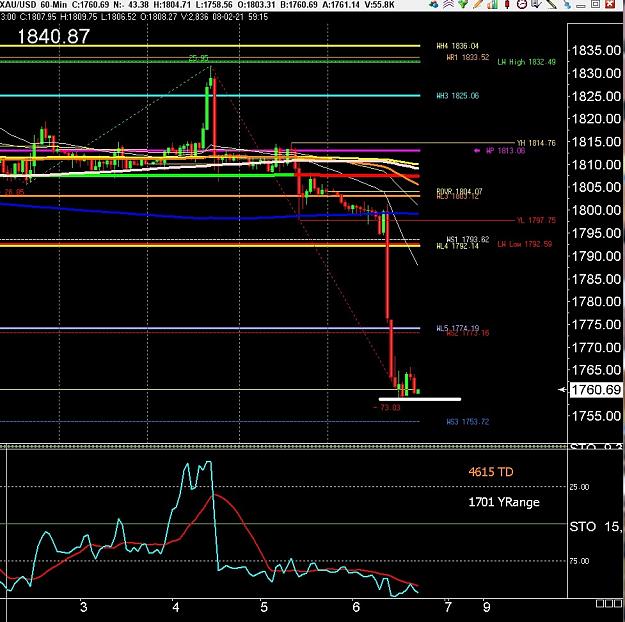This screenshot has width=625, height=622.
Task: Click the 1755.00 price axis label
Action: tap(596, 416)
